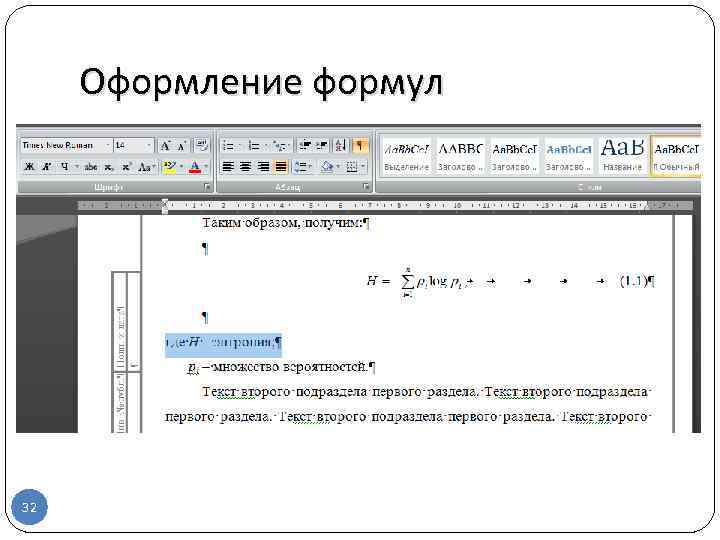Click the Change Case (Aa) icon
The image size is (720, 540).
point(145,167)
